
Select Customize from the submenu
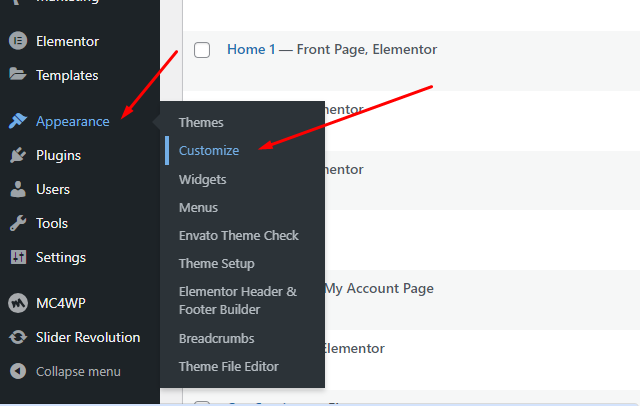tap(209, 150)
